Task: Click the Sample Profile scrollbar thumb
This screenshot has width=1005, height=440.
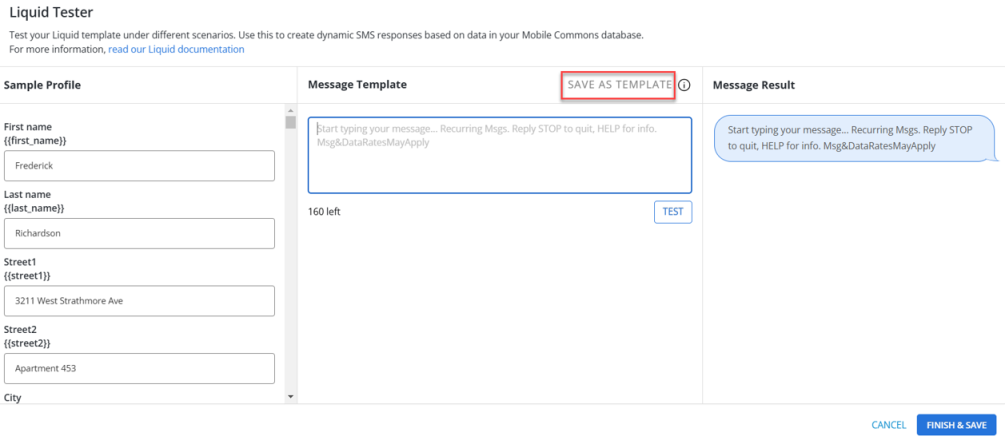Action: 291,123
